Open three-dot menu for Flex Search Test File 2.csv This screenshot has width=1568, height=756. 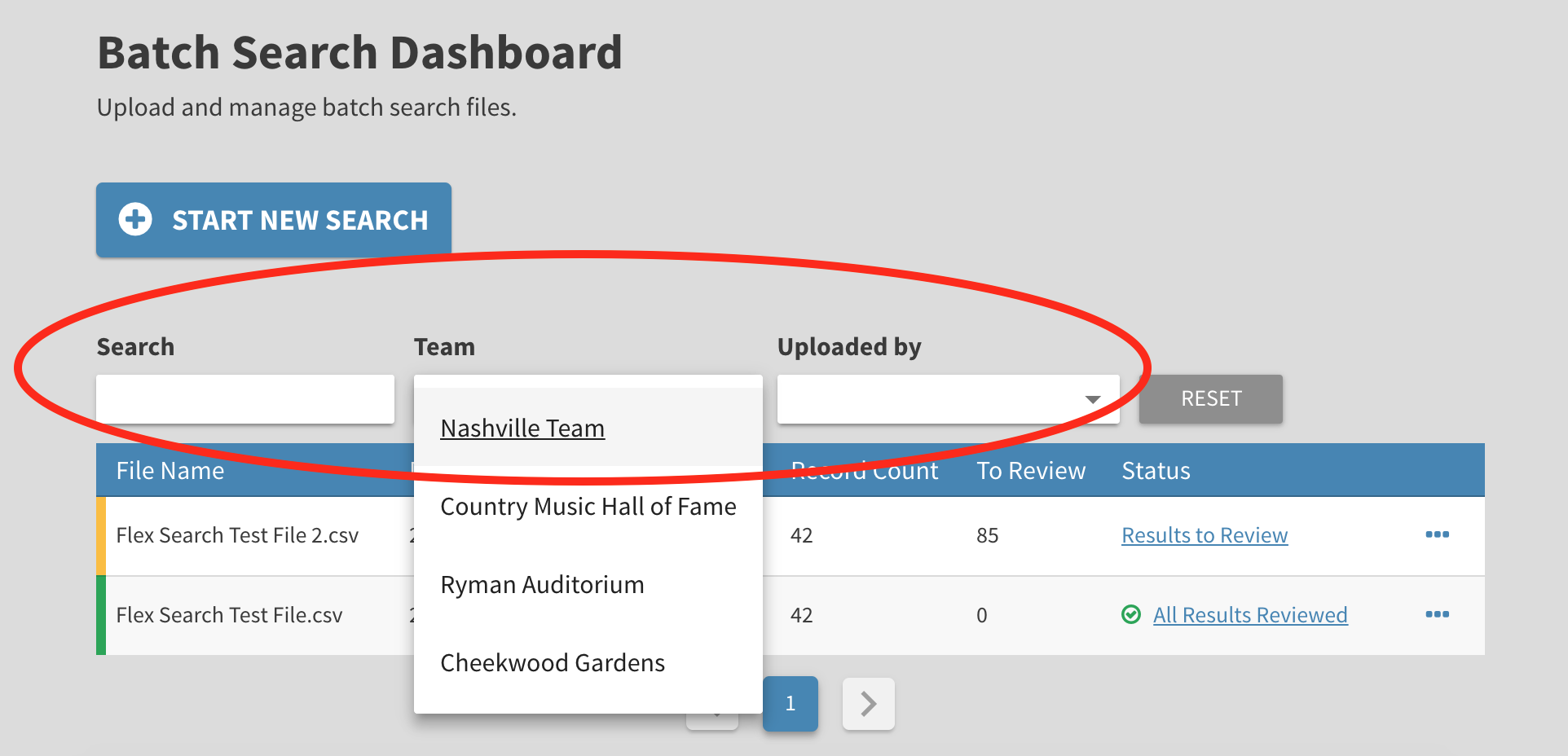pyautogui.click(x=1437, y=534)
